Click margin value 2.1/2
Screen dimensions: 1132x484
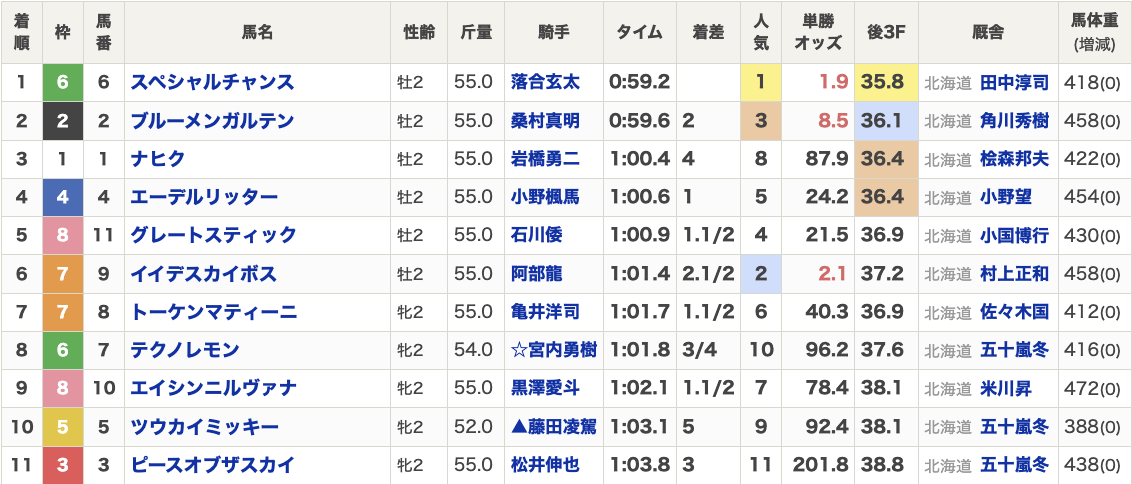[708, 274]
